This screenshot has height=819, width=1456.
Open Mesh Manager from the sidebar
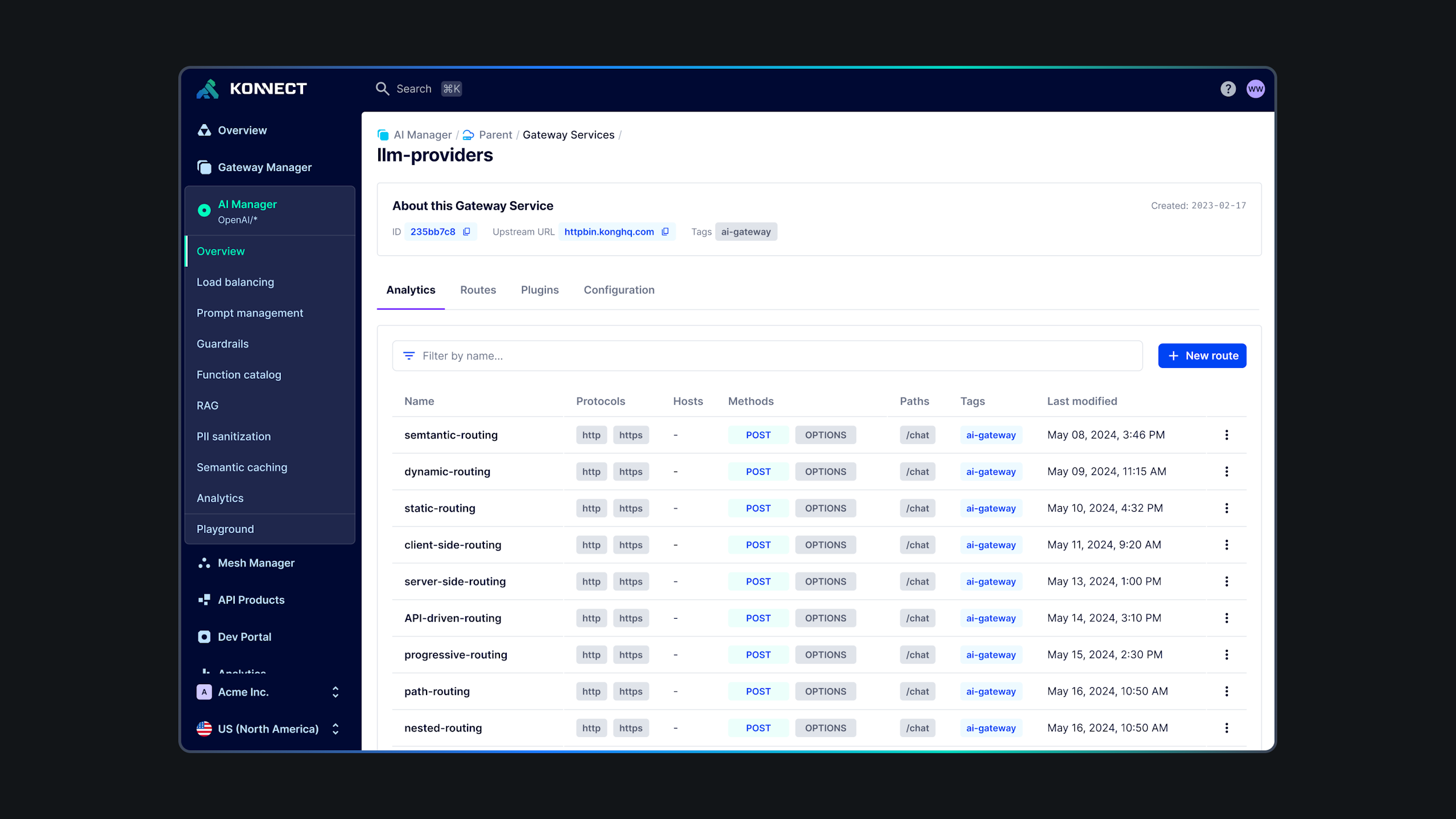click(256, 563)
